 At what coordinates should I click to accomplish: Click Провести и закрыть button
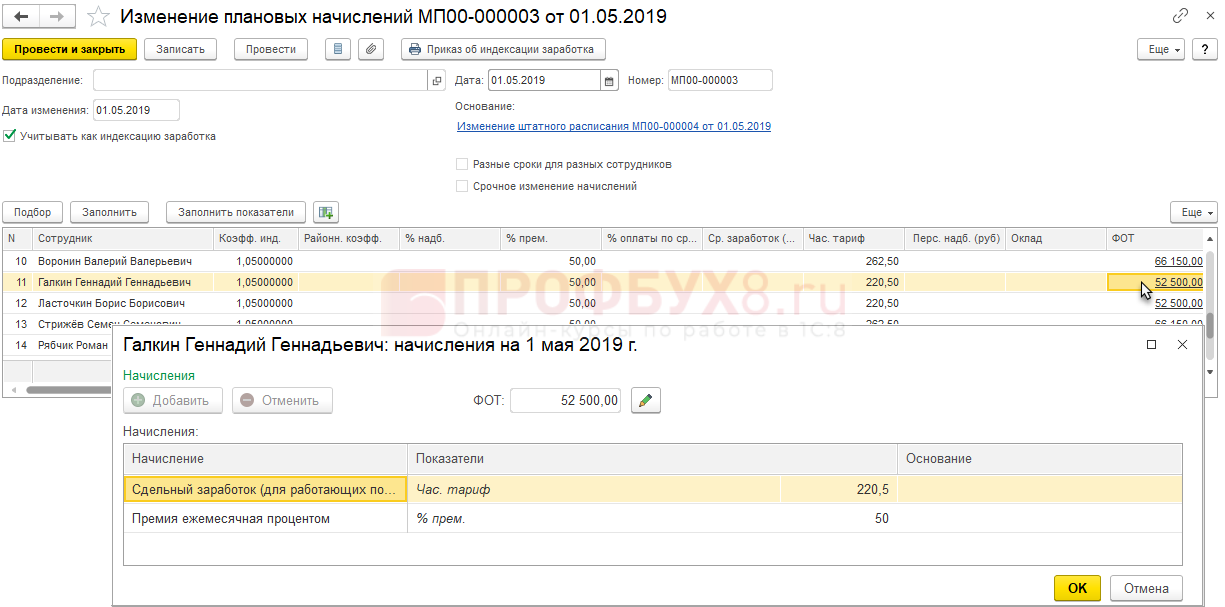click(x=69, y=49)
